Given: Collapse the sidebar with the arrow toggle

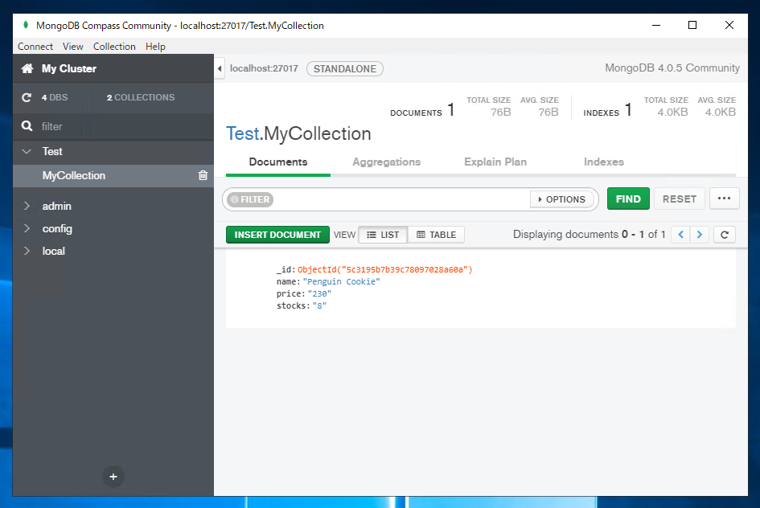Looking at the screenshot, I should [x=220, y=69].
